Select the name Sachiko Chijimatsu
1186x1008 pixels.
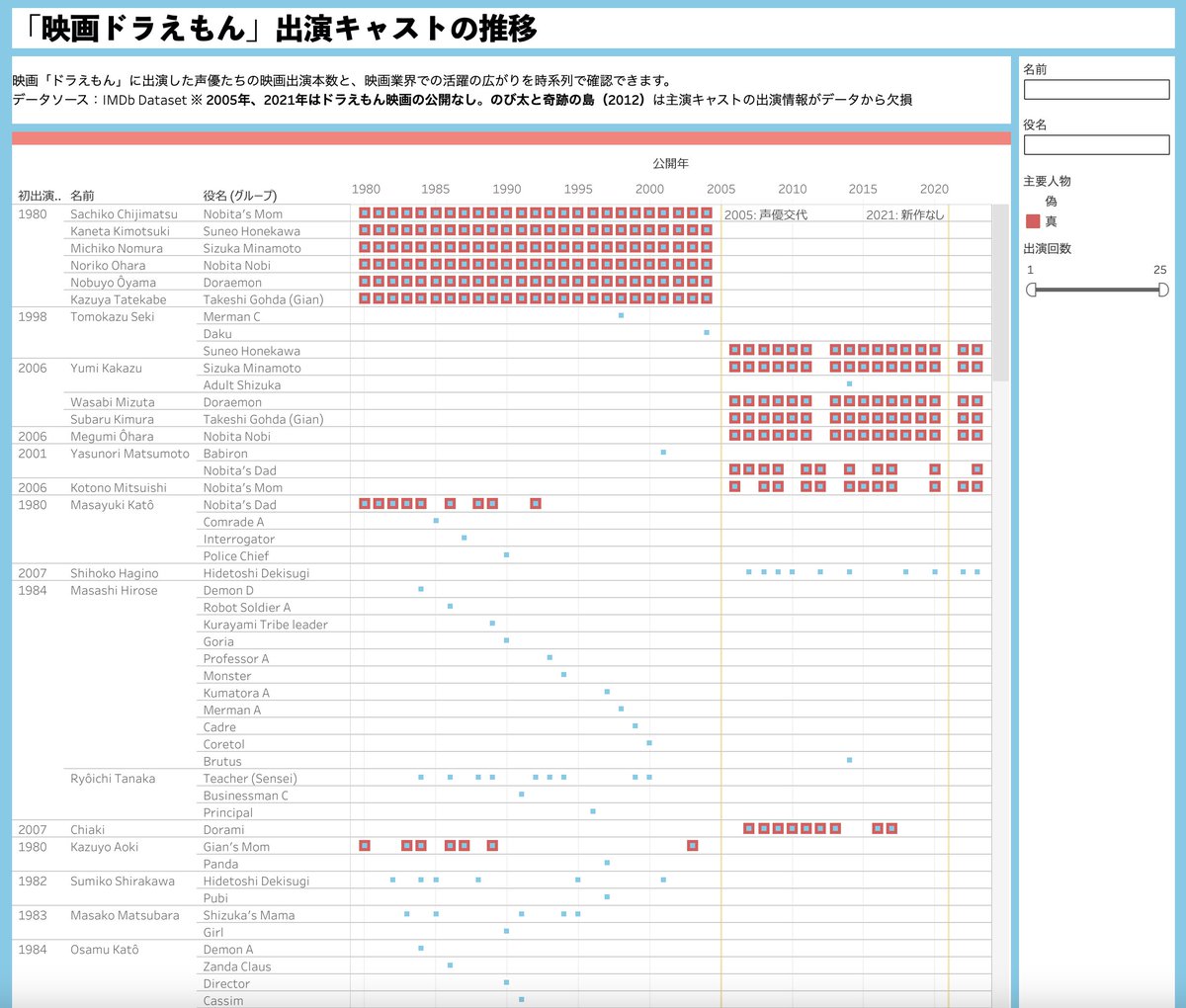[125, 213]
